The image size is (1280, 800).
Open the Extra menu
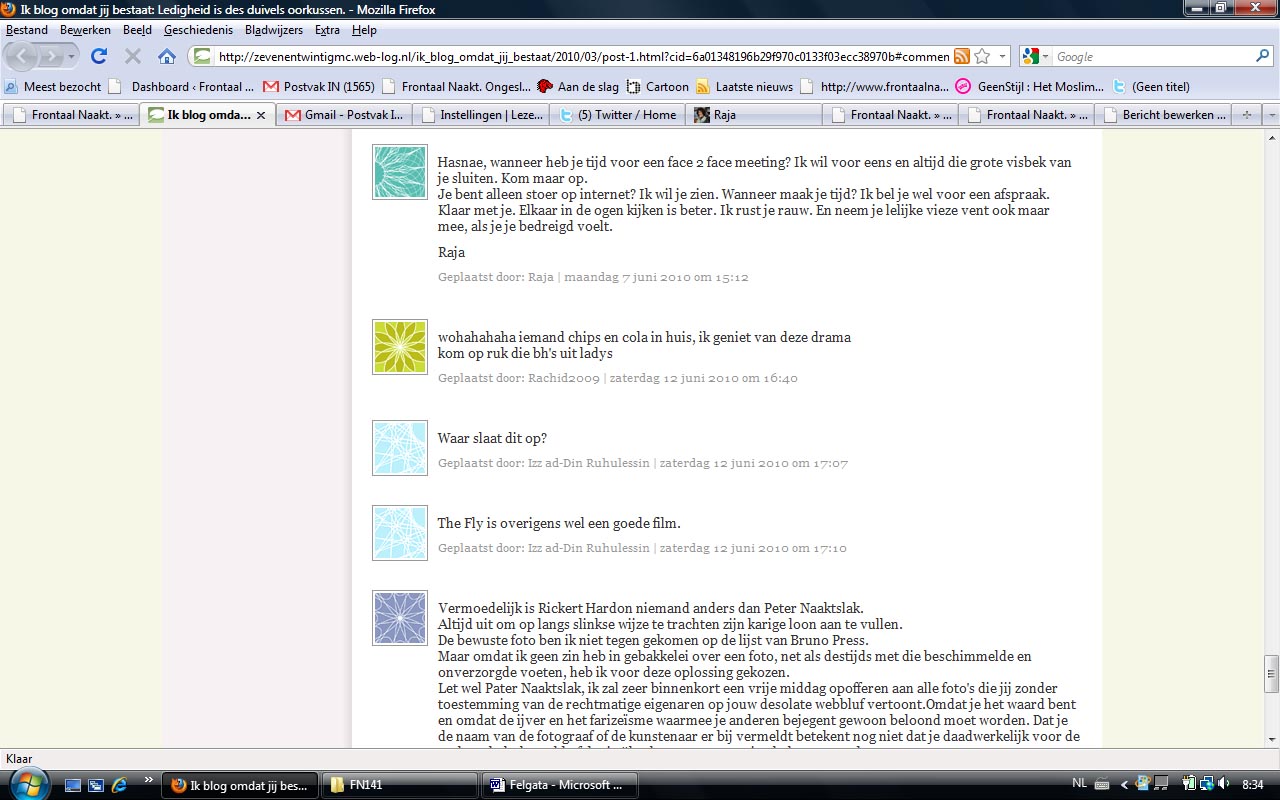327,30
